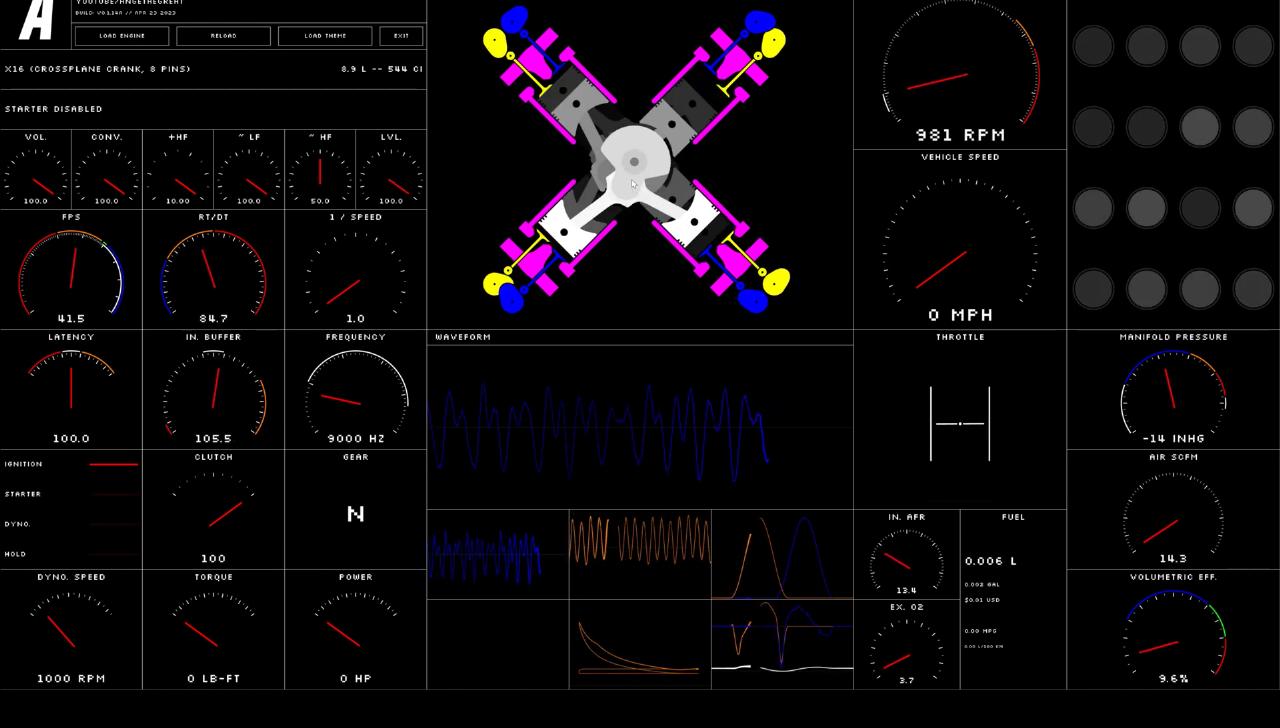Click the orange and blue valve lift scope
The height and width of the screenshot is (728, 1280).
782,554
